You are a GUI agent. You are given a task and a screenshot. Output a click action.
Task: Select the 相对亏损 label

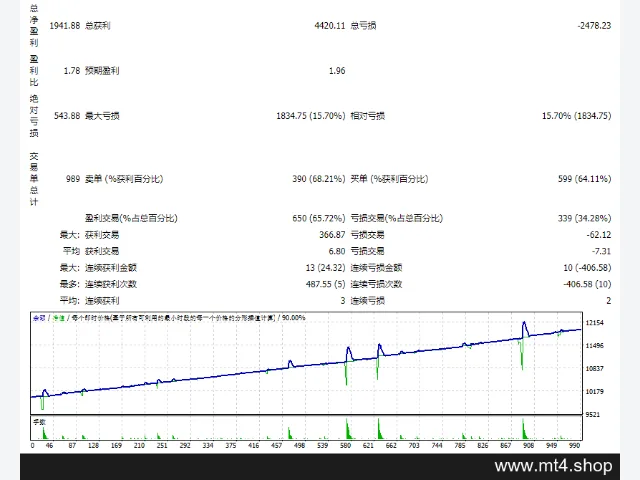(x=368, y=116)
